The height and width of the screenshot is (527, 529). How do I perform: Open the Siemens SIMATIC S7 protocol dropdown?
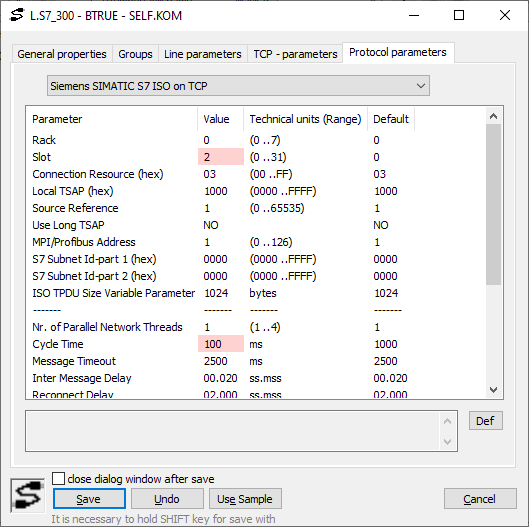[x=238, y=86]
